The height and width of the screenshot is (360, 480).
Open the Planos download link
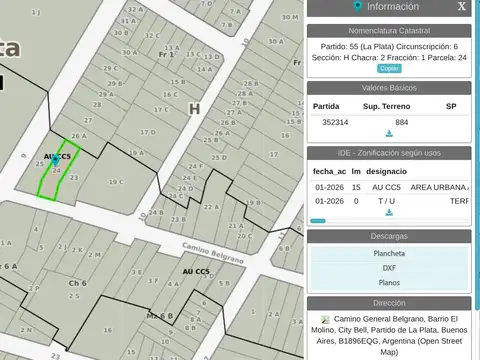tap(389, 283)
